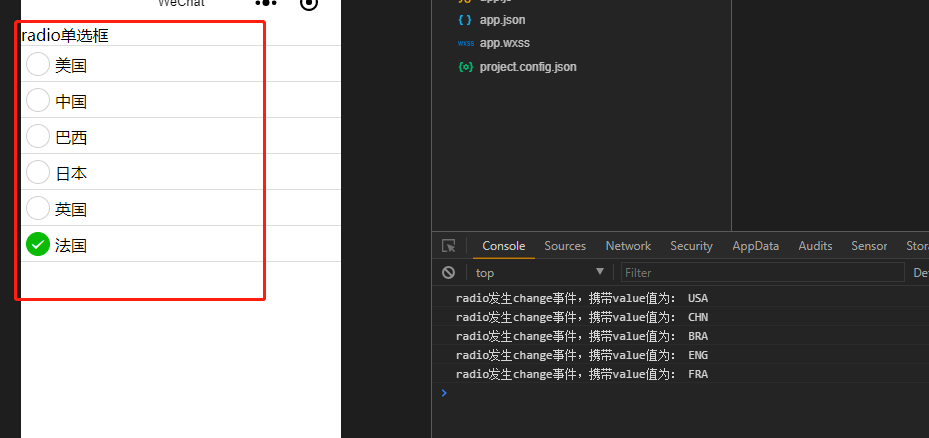Switch to the Sensor tab
Viewport: 929px width, 438px height.
[869, 246]
